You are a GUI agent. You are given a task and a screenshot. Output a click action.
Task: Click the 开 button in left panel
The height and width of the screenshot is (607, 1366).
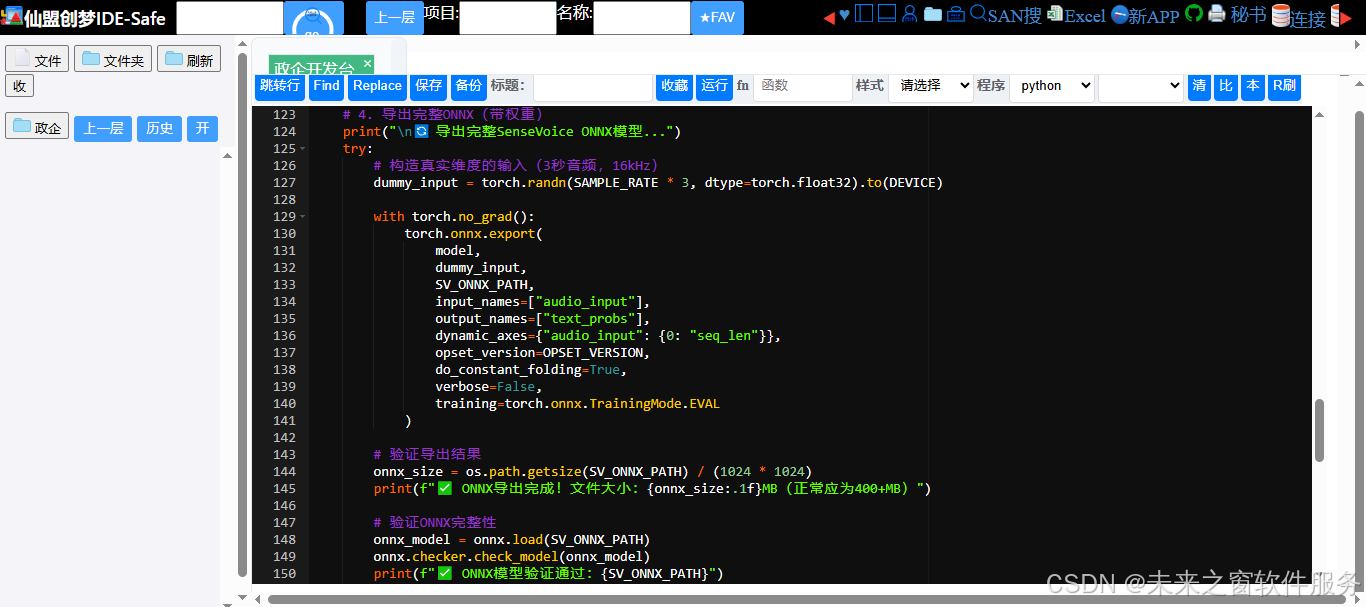(x=203, y=128)
